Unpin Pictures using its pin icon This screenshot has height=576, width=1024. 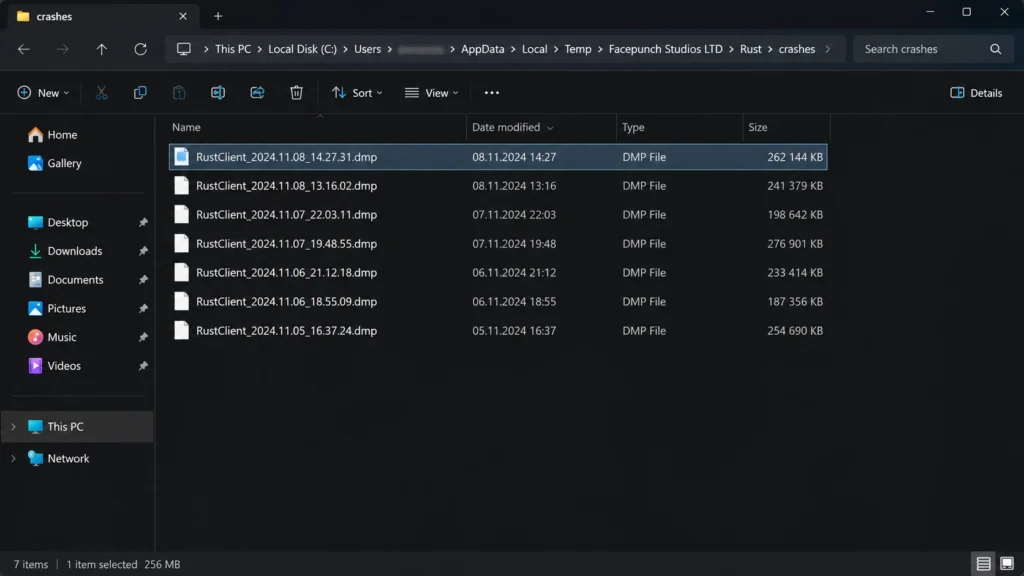click(143, 308)
